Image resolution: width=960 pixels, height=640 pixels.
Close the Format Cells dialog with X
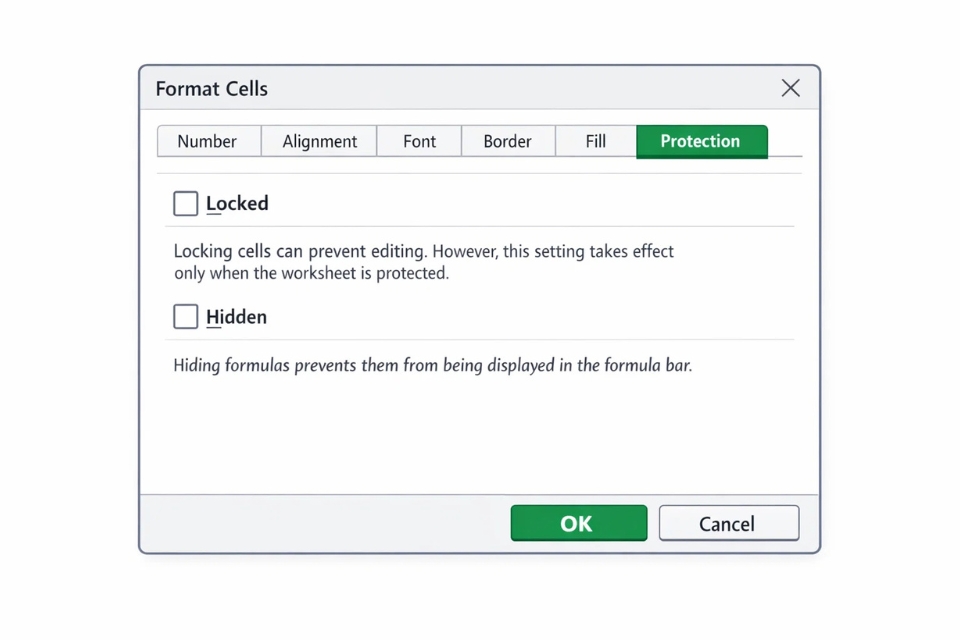coord(790,88)
